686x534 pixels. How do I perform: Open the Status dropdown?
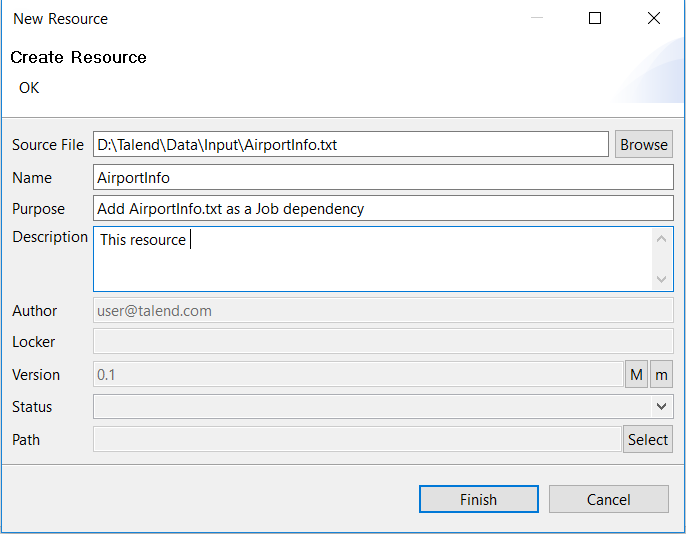click(661, 407)
